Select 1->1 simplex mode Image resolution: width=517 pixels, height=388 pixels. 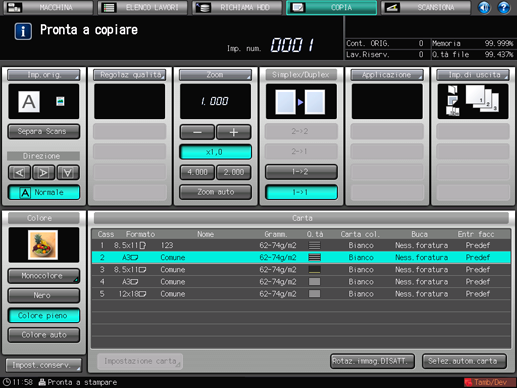[x=301, y=192]
